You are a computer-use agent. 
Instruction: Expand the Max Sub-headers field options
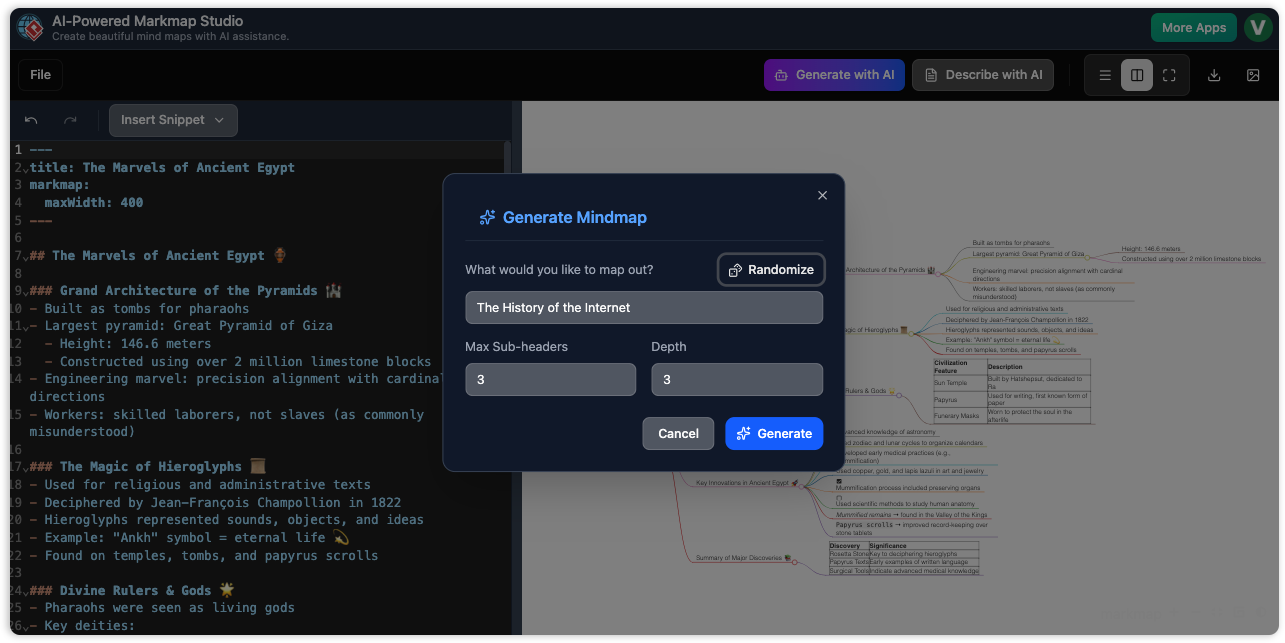550,379
